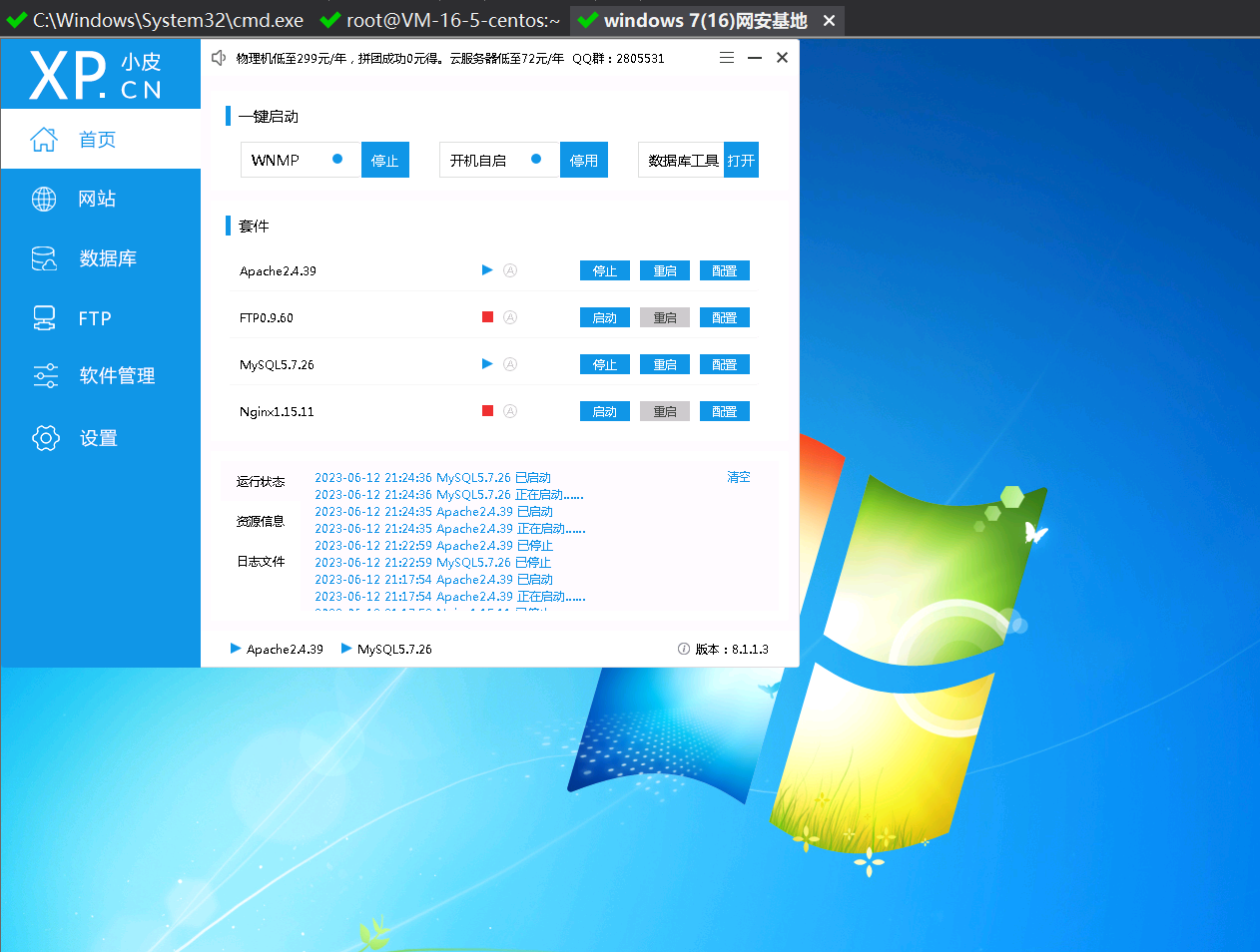Screen dimensions: 1260x952
Task: Restart MySQL5.7.26 using its 重启 button
Action: pyautogui.click(x=664, y=363)
